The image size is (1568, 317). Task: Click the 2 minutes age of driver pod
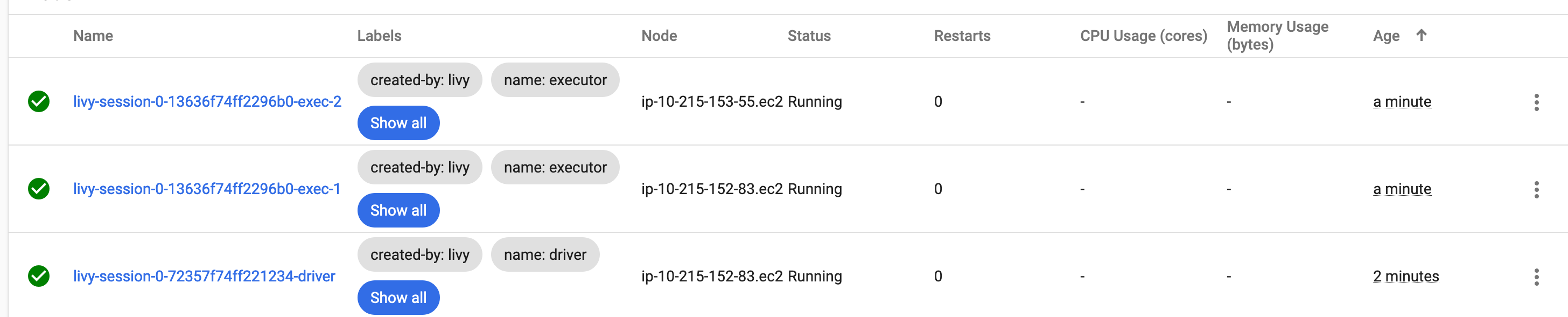click(x=1405, y=276)
